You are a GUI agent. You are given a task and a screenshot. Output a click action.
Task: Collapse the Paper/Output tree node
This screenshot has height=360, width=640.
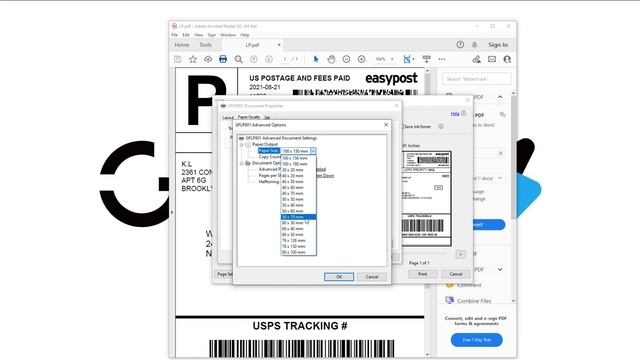(x=242, y=144)
